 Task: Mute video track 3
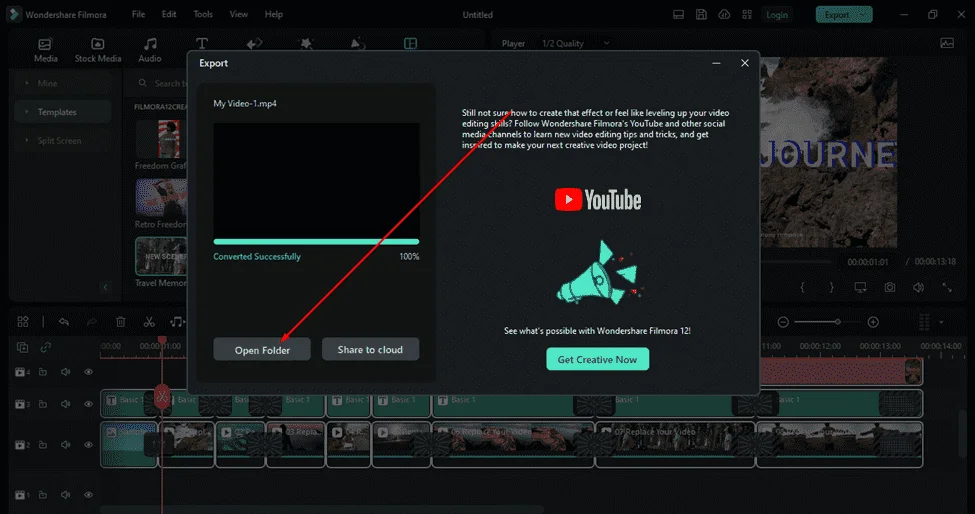pos(65,404)
